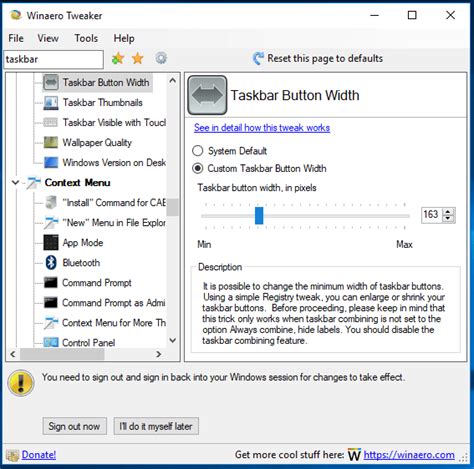Select Command Prompt as Admin tree label
This screenshot has height=469, width=474.
click(114, 303)
